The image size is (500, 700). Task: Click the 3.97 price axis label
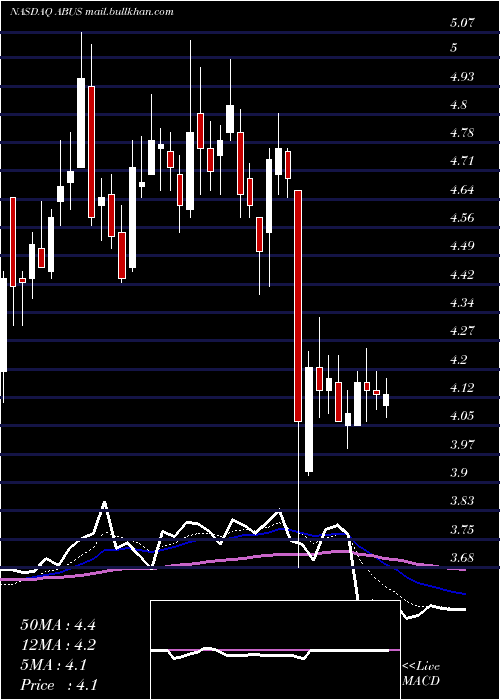[x=462, y=445]
